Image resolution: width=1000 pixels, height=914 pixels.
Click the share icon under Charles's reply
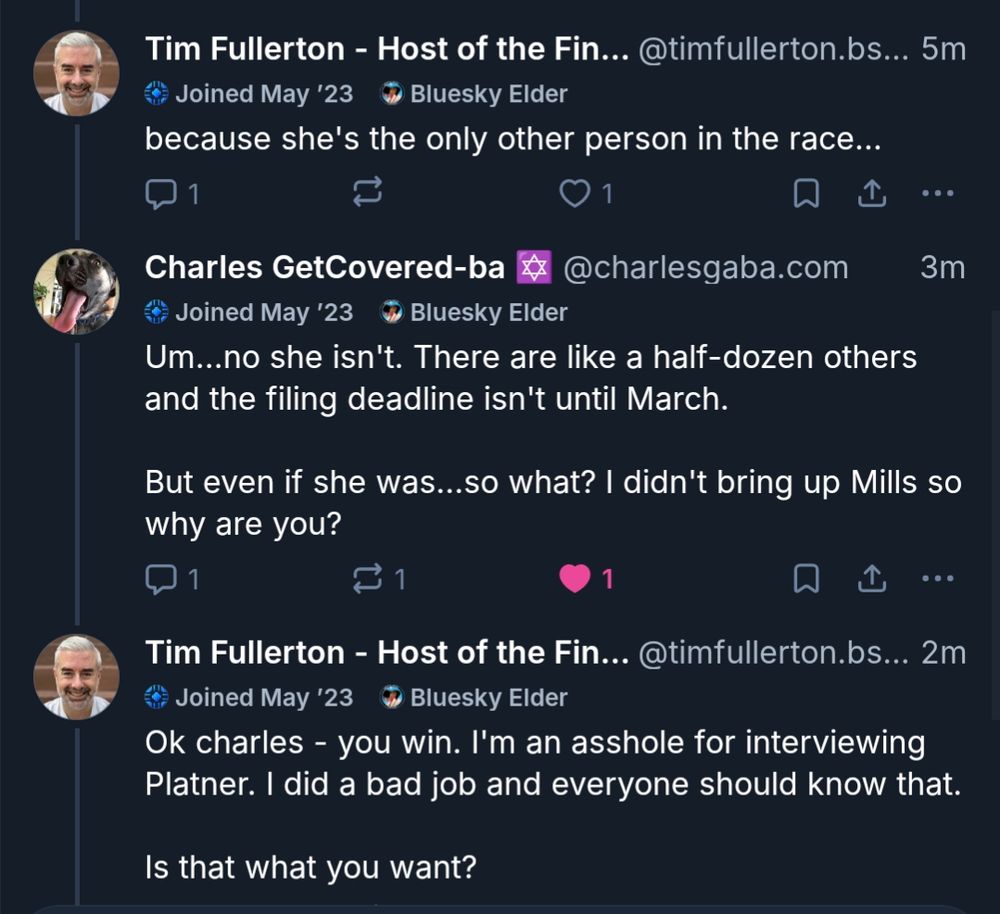[871, 578]
